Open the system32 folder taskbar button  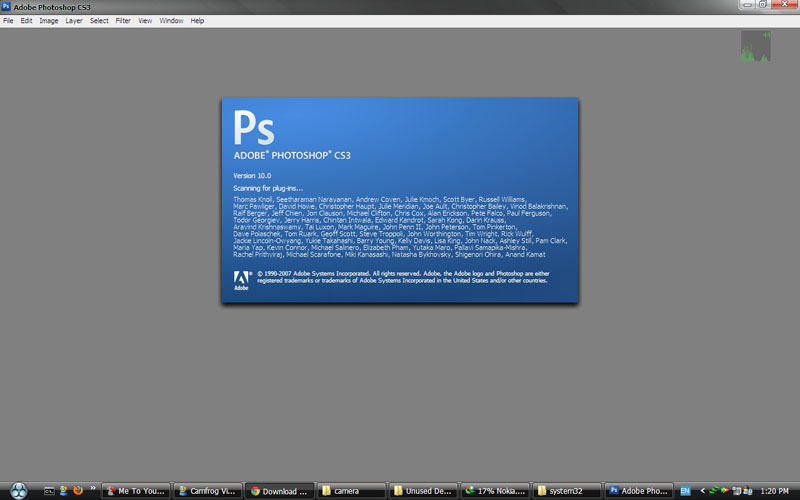point(567,491)
